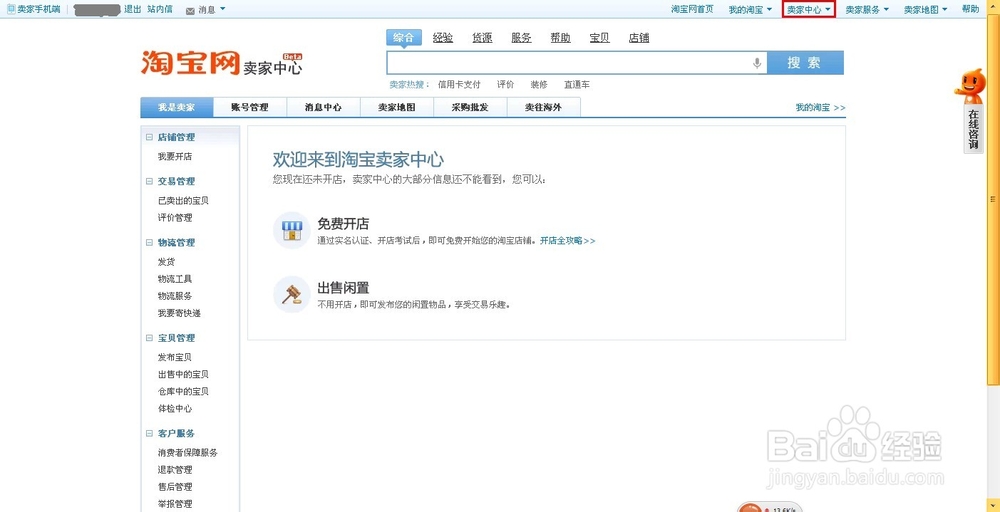Image resolution: width=1000 pixels, height=512 pixels.
Task: Open 退款管理 in sidebar
Action: click(175, 471)
